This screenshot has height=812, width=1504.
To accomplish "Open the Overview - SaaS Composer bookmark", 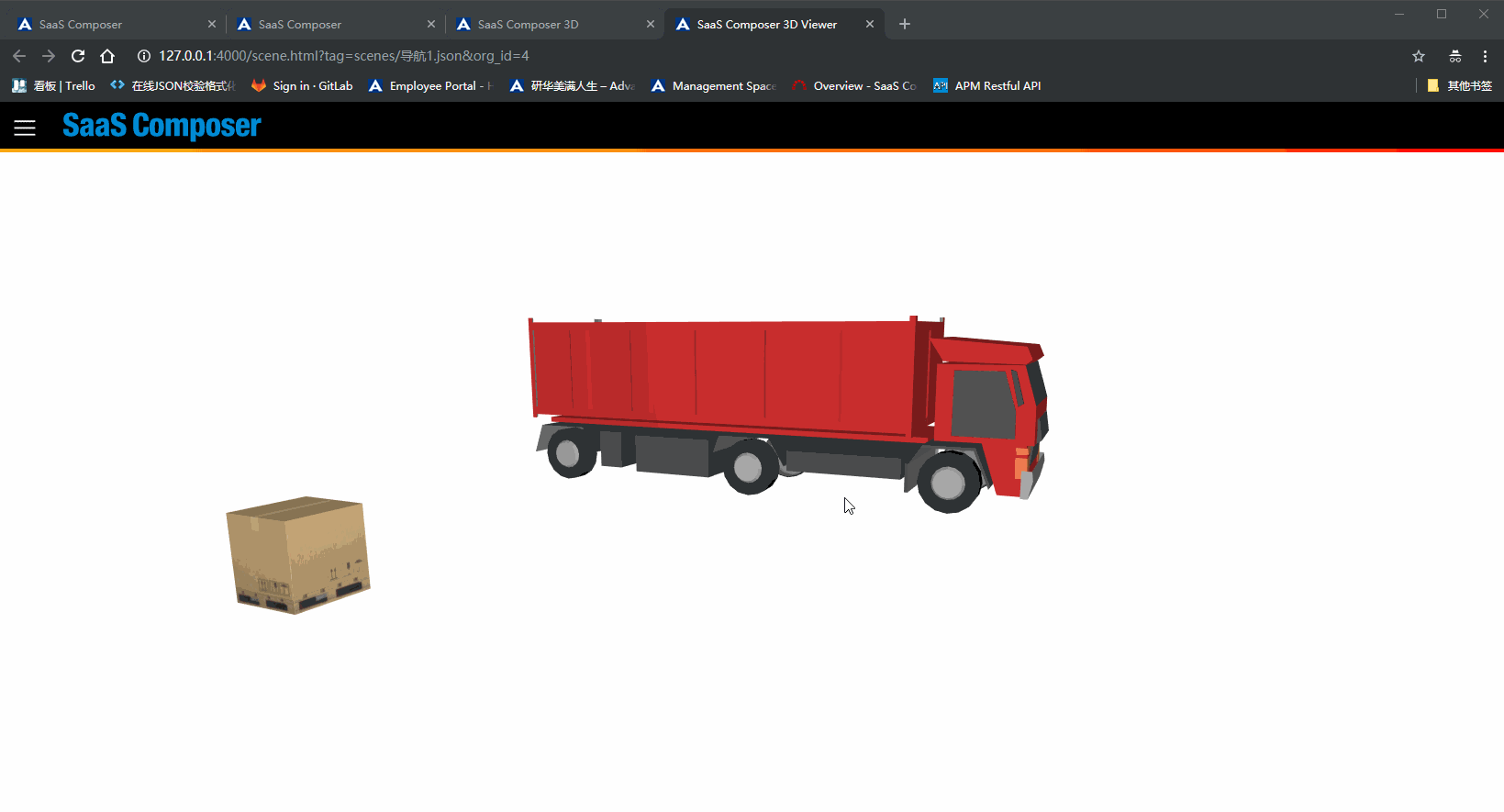I will (x=854, y=85).
